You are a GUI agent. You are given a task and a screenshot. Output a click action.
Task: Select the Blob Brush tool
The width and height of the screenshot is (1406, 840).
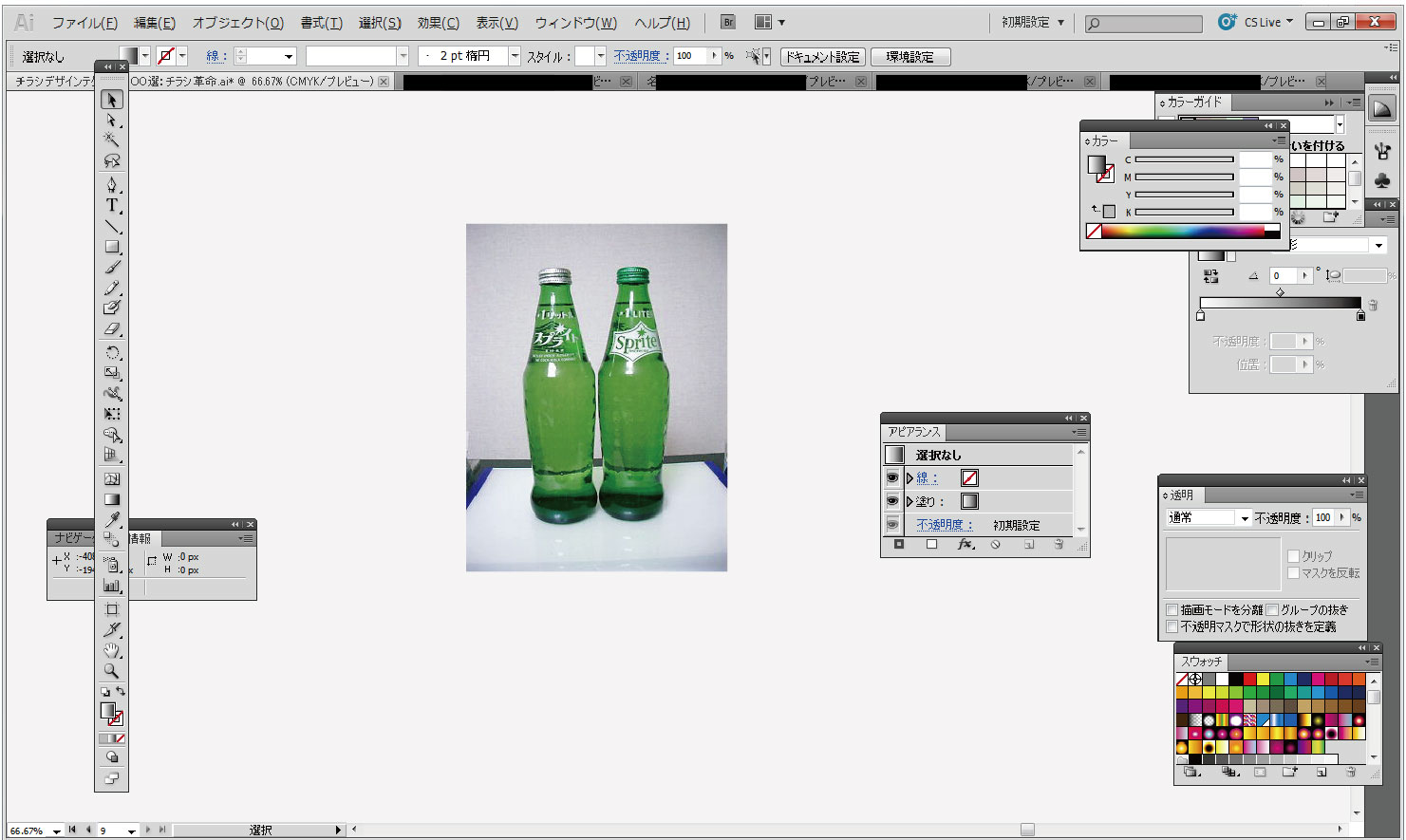tap(111, 308)
